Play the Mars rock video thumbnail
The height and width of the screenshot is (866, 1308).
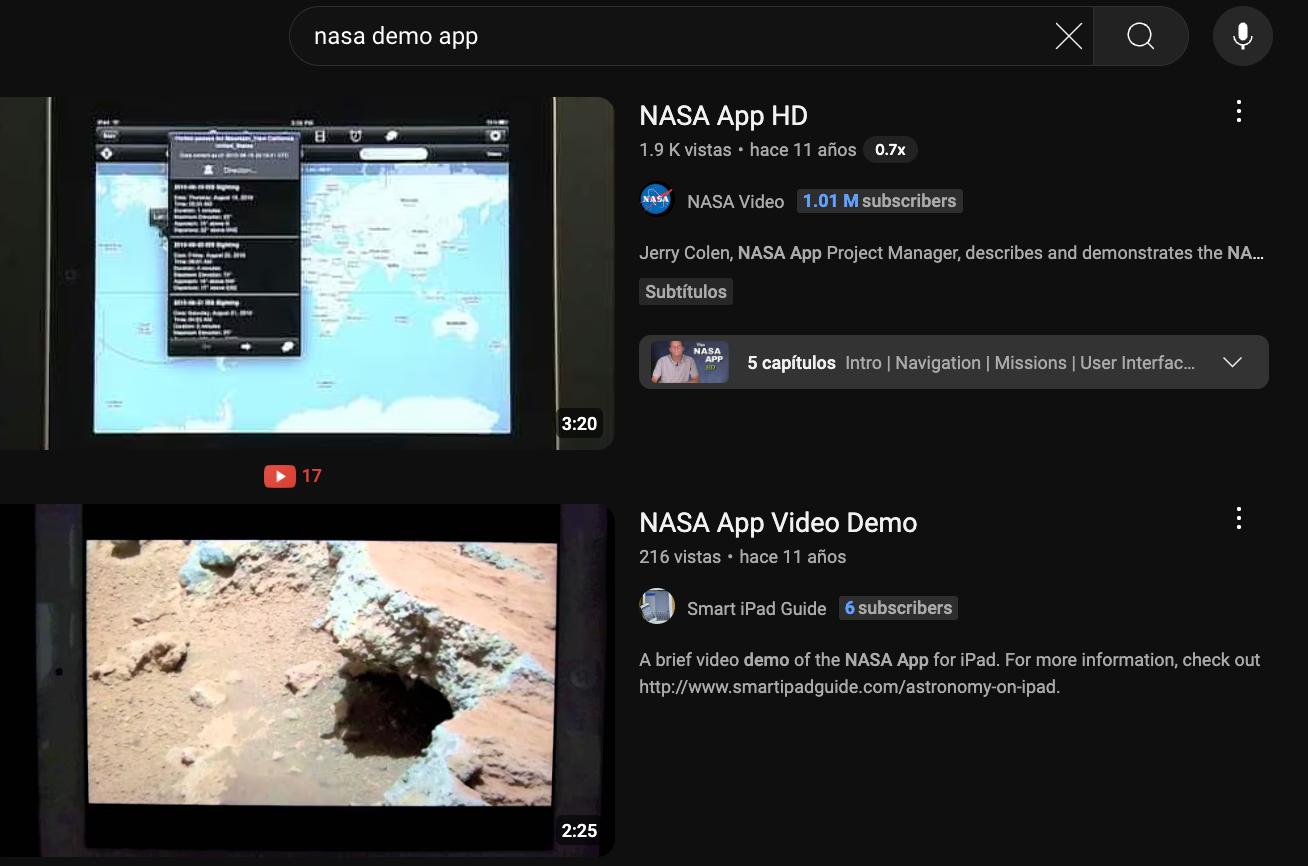point(305,680)
